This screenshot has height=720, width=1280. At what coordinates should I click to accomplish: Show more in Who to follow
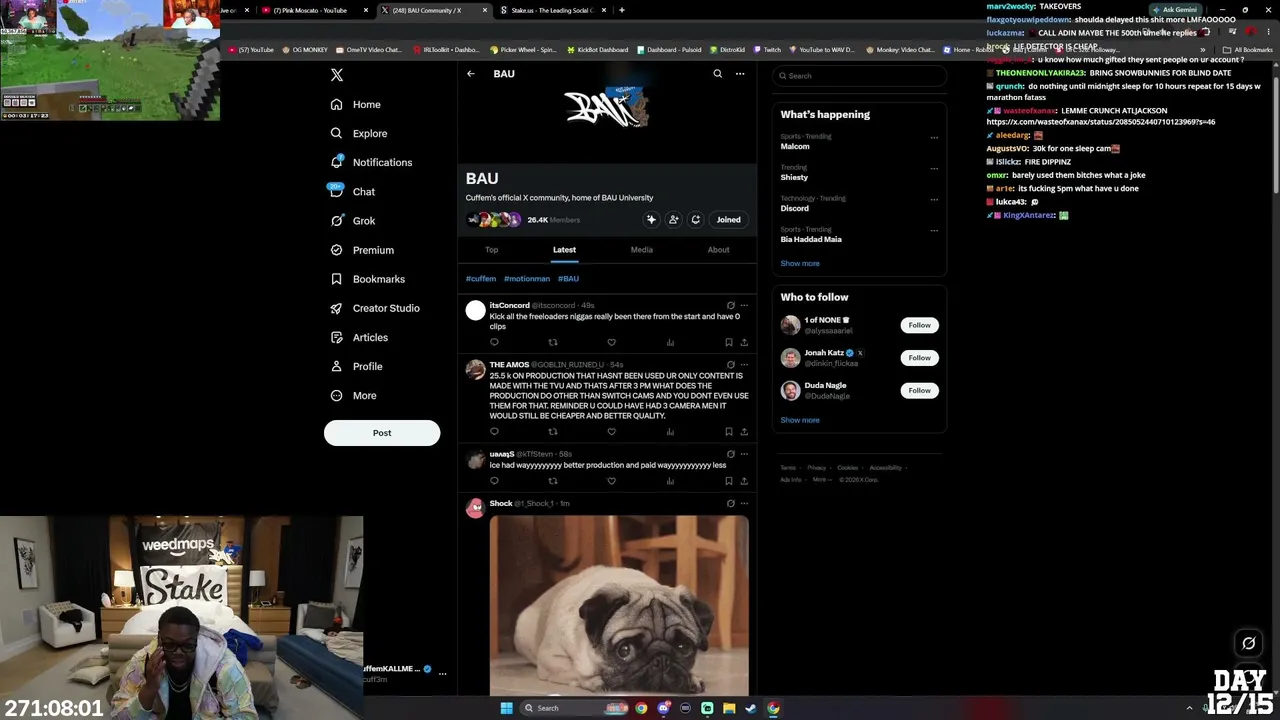(800, 421)
